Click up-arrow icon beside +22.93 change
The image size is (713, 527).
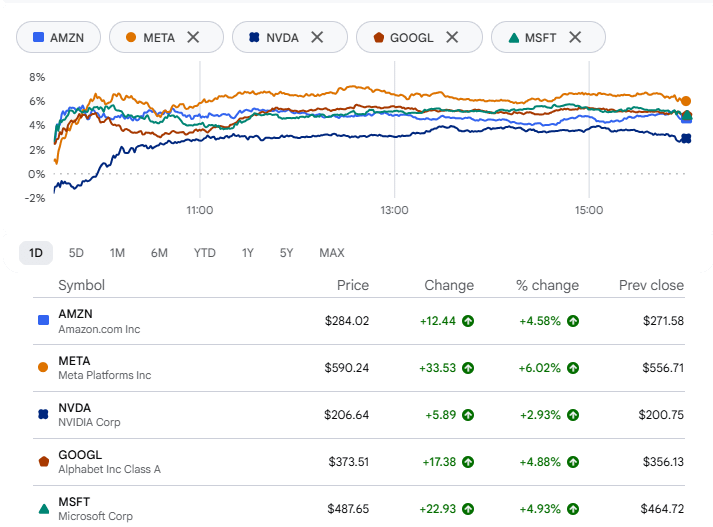click(x=468, y=509)
